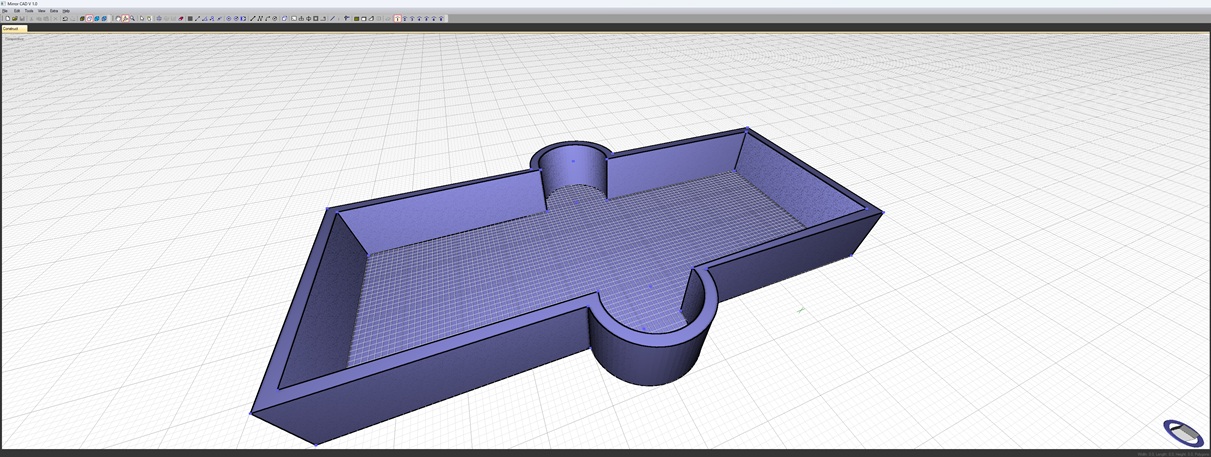This screenshot has width=1211, height=457.
Task: Toggle the highlighted wireframe cube view button
Action: (90, 19)
